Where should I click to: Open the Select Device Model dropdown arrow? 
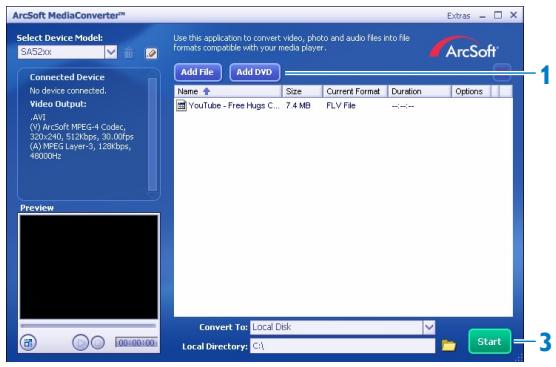111,52
